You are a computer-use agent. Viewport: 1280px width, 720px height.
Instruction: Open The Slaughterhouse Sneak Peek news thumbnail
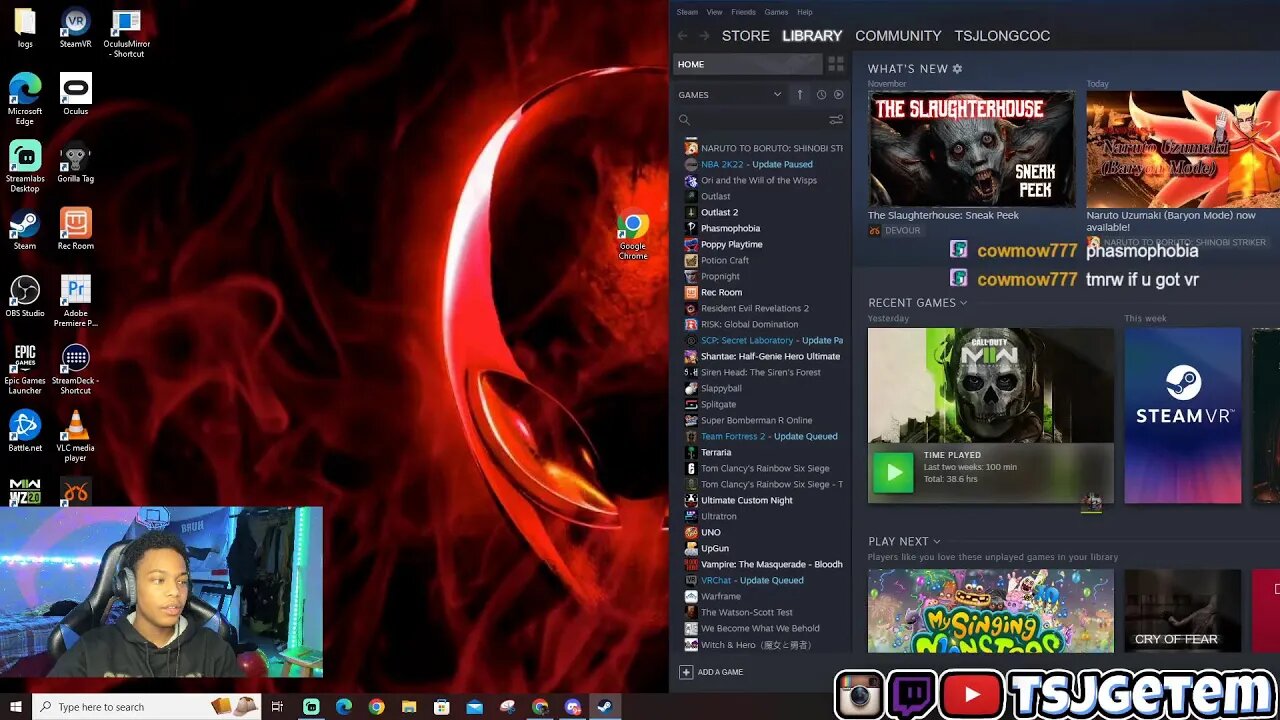pyautogui.click(x=971, y=149)
